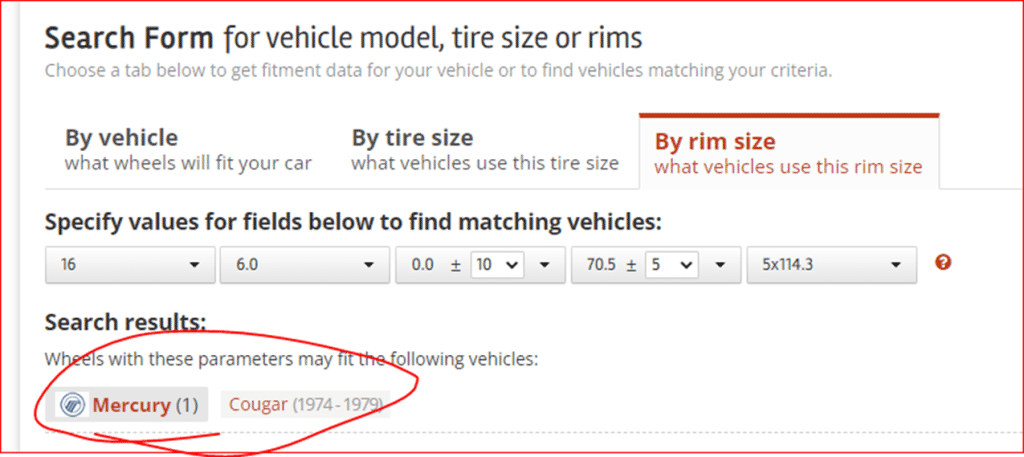Change the offset tolerance select showing 10

pos(496,265)
